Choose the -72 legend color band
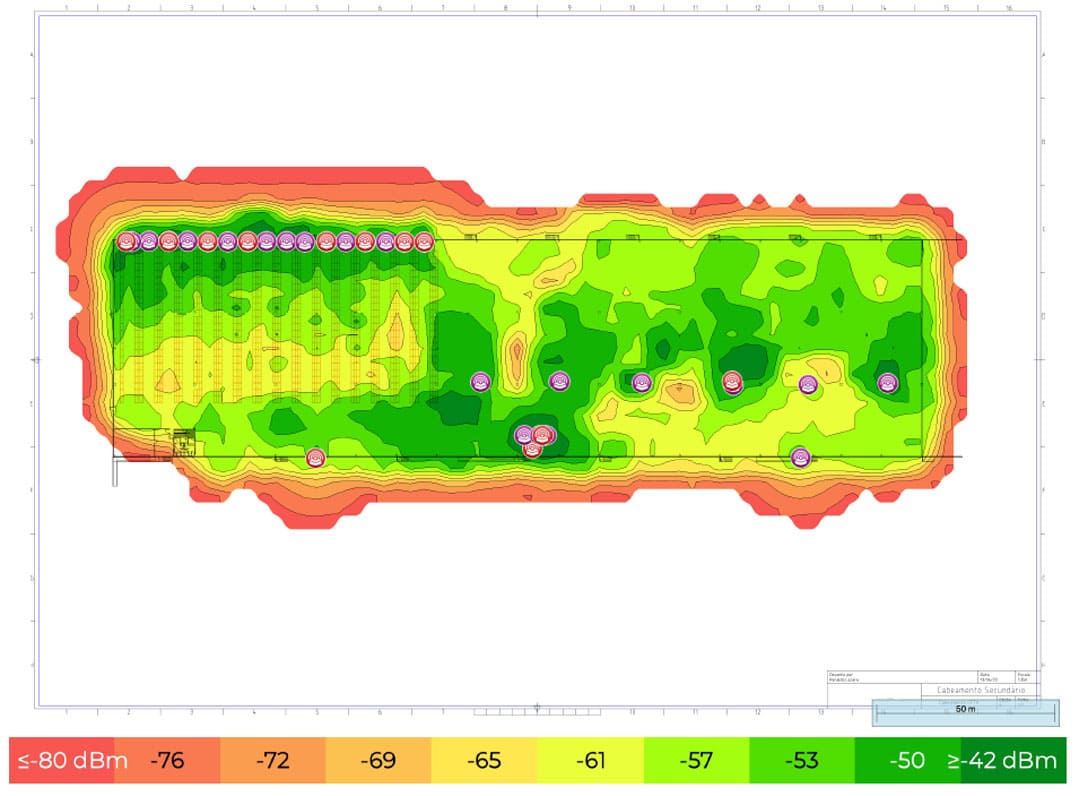 pos(273,760)
